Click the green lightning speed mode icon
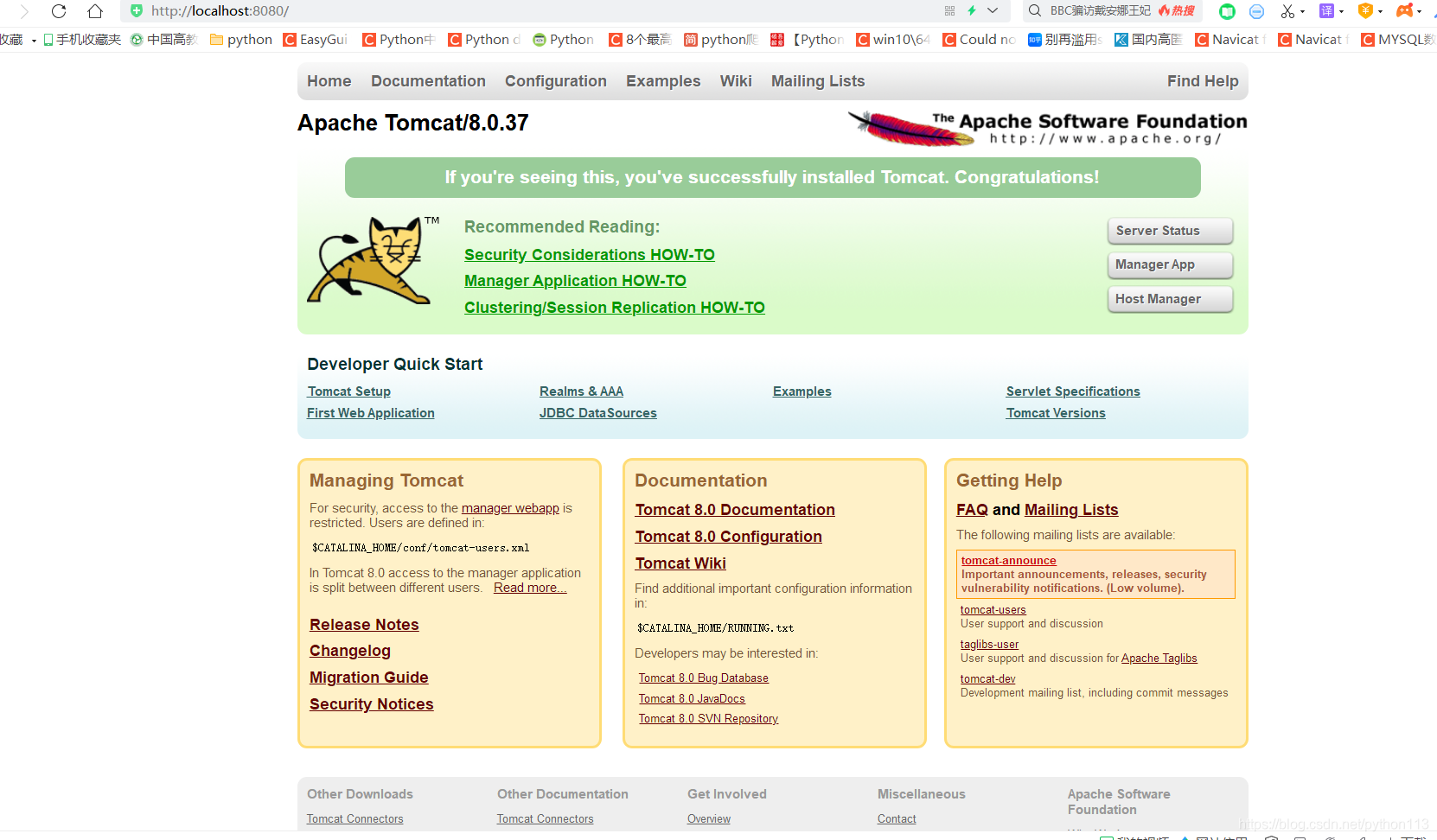This screenshot has width=1437, height=840. (x=972, y=11)
